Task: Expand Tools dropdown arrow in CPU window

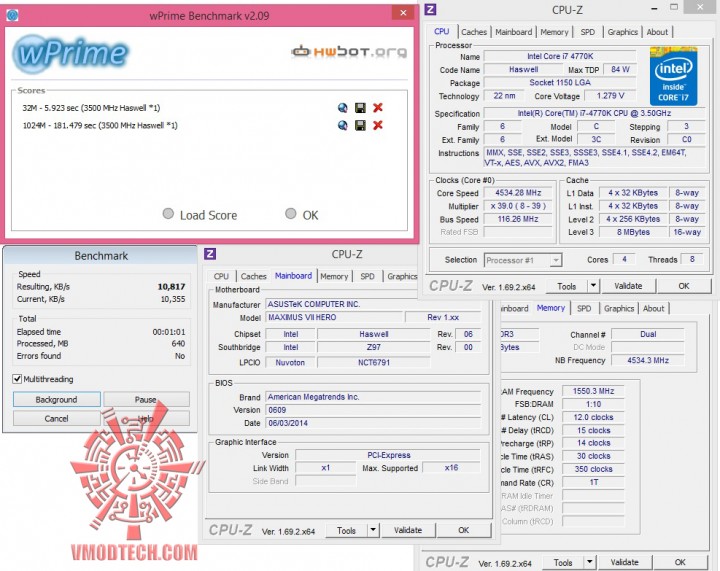Action: coord(593,286)
